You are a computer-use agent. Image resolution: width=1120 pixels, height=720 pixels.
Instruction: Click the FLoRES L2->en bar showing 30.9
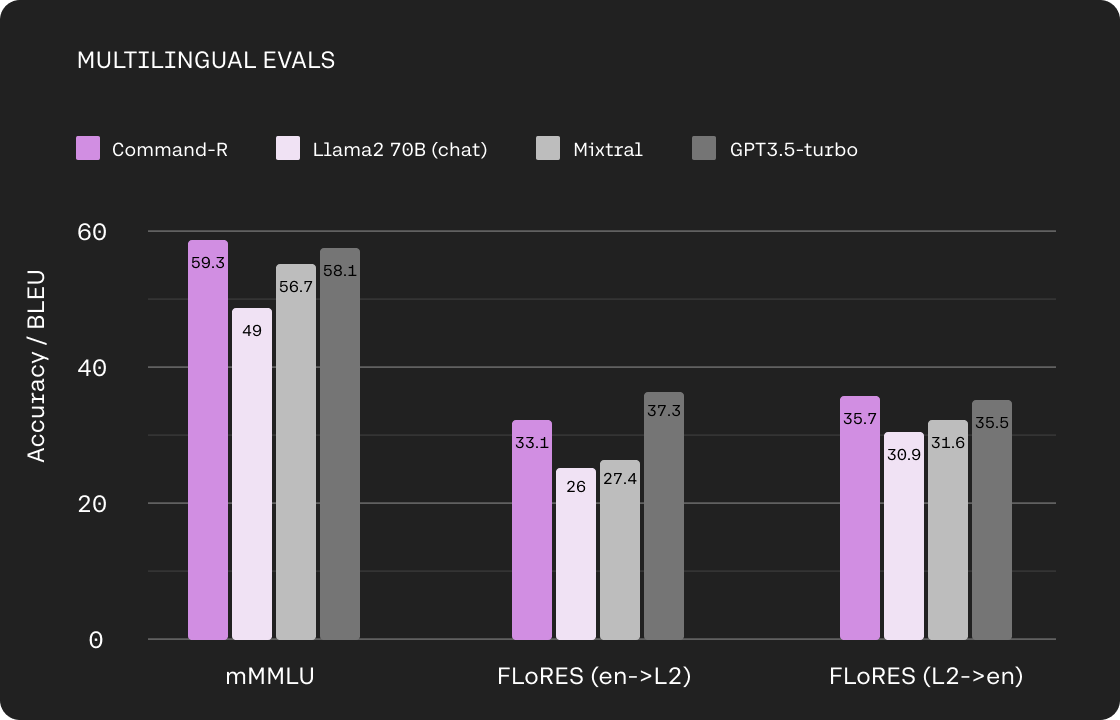coord(904,536)
